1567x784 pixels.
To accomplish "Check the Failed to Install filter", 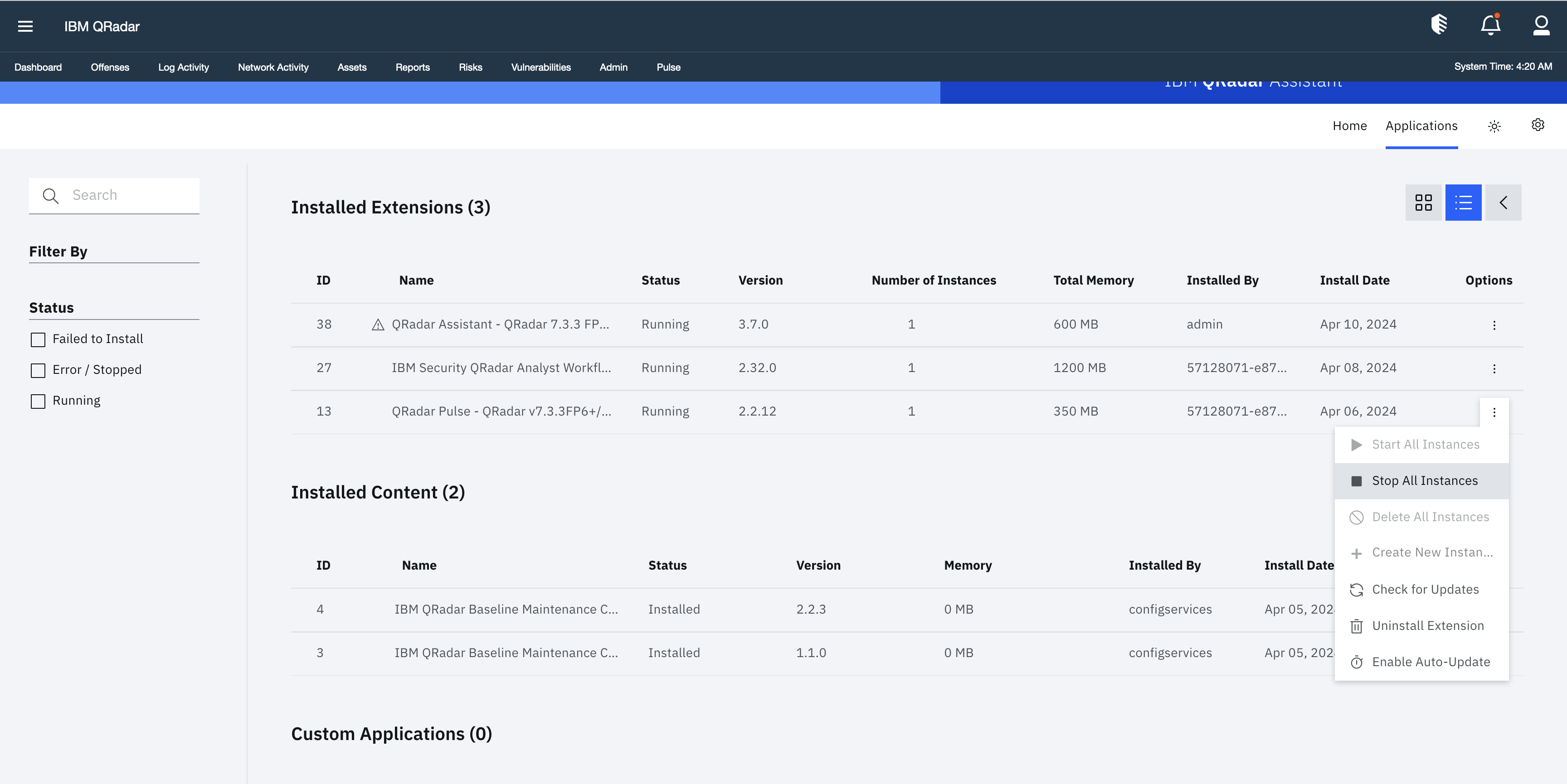I will point(39,340).
